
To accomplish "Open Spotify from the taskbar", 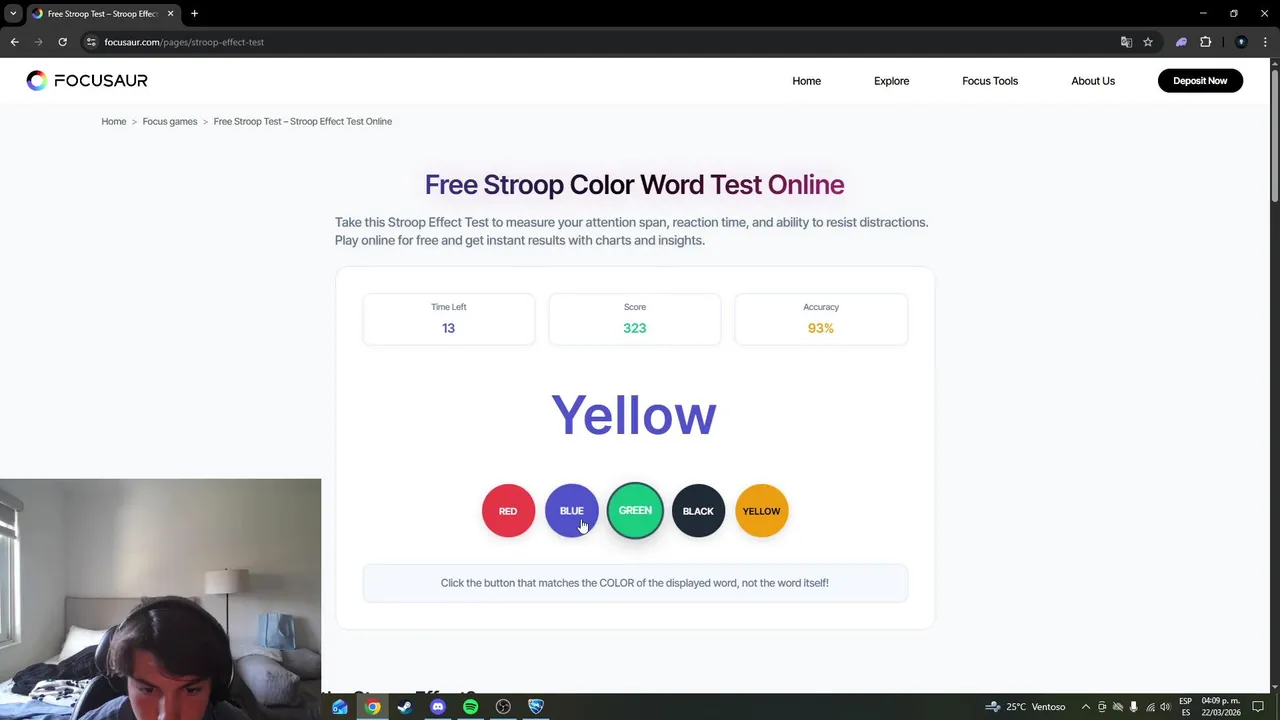I will click(x=470, y=707).
